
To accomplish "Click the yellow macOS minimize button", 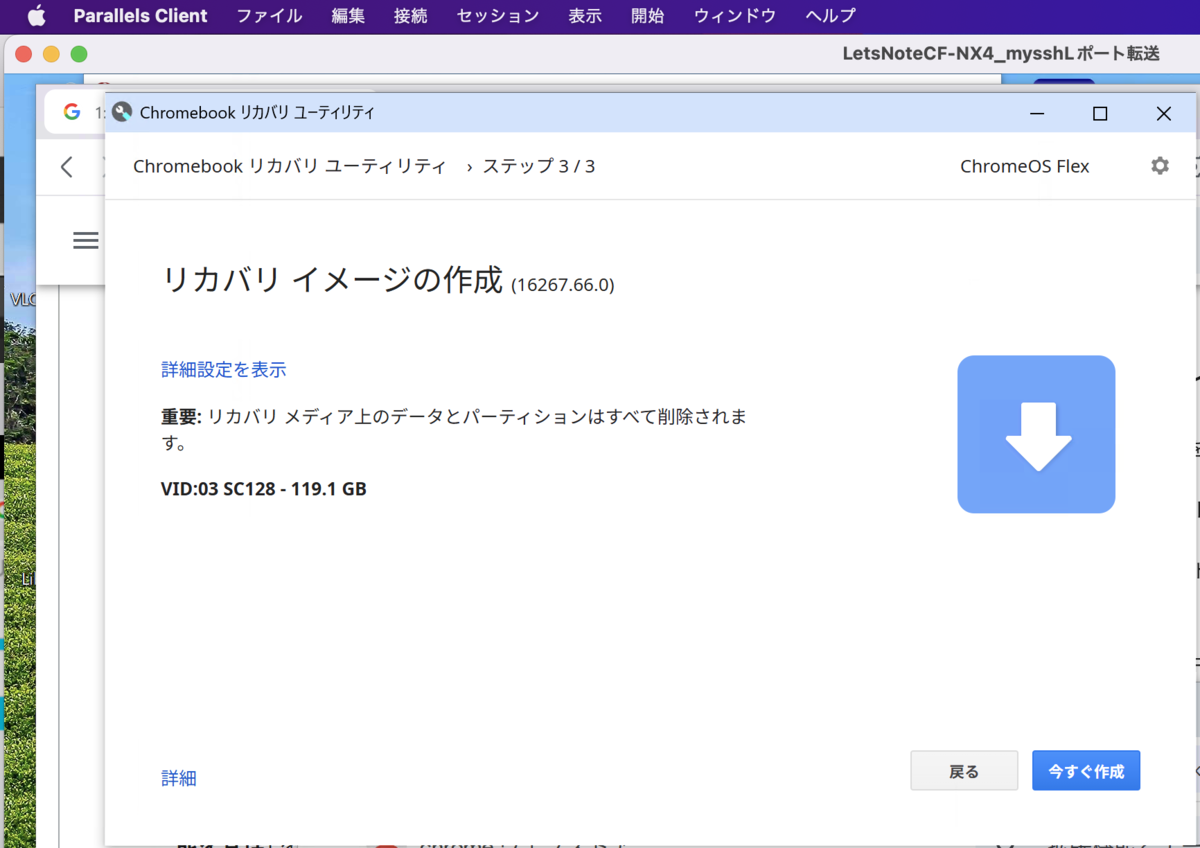I will 51,54.
